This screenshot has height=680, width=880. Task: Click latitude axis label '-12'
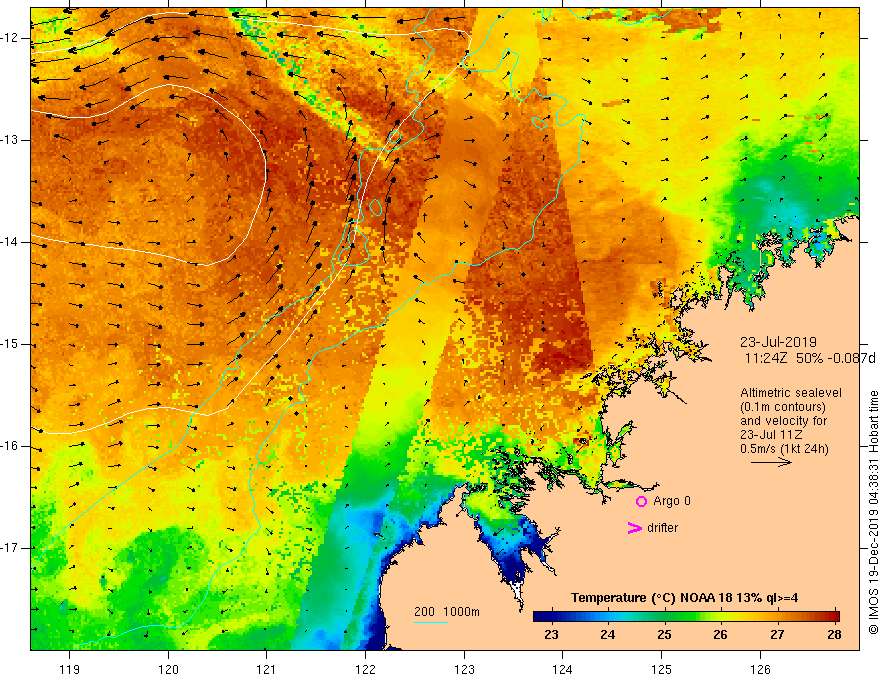point(10,38)
